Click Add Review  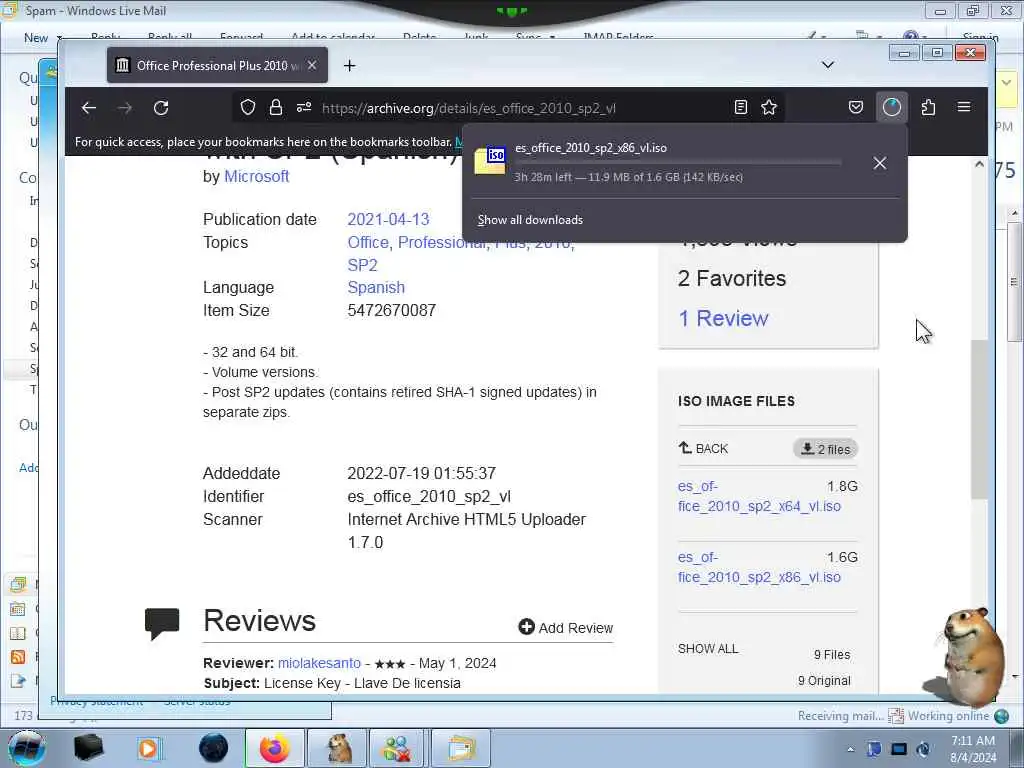coord(566,628)
